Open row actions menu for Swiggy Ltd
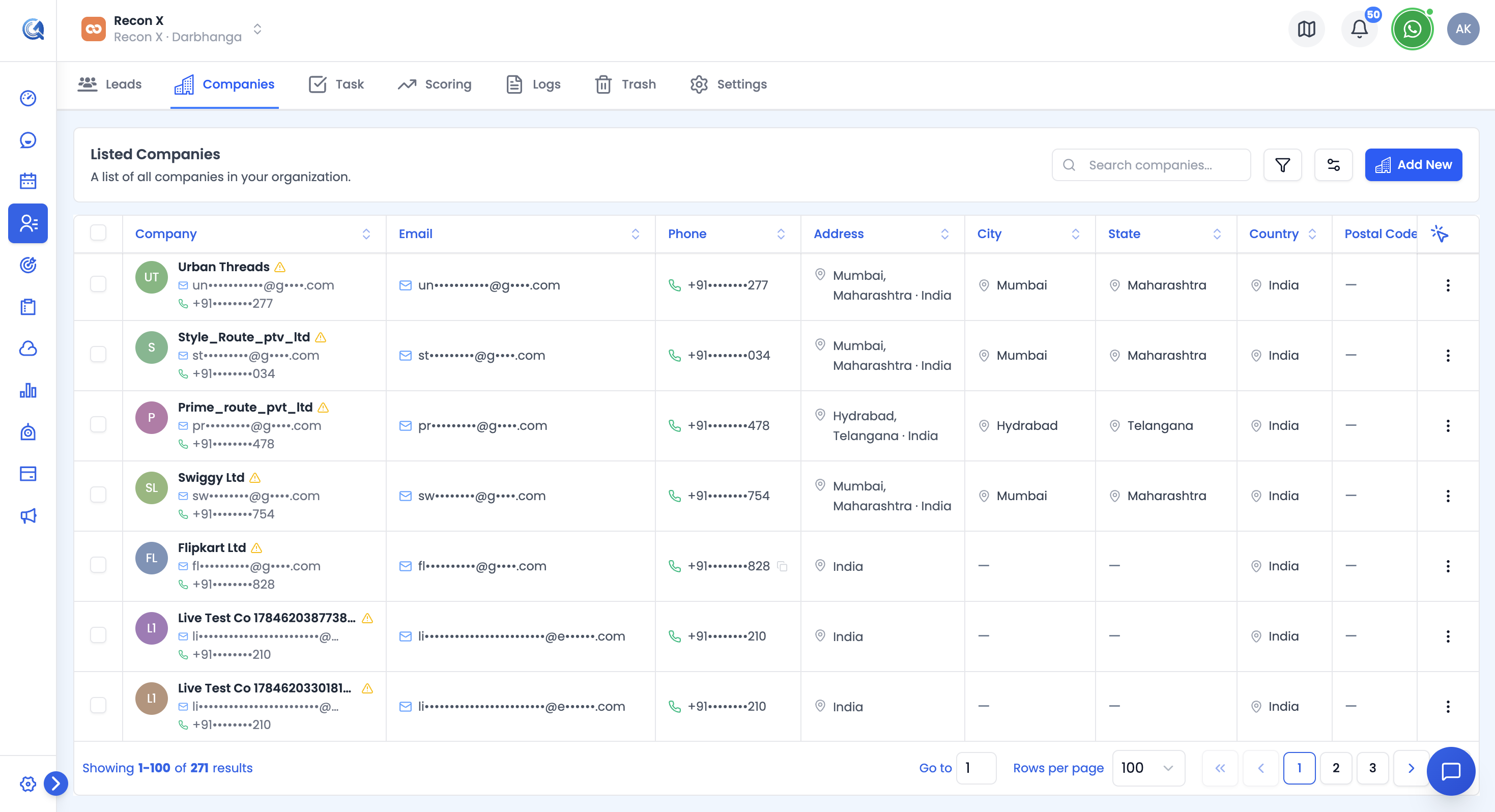The width and height of the screenshot is (1495, 812). 1447,496
